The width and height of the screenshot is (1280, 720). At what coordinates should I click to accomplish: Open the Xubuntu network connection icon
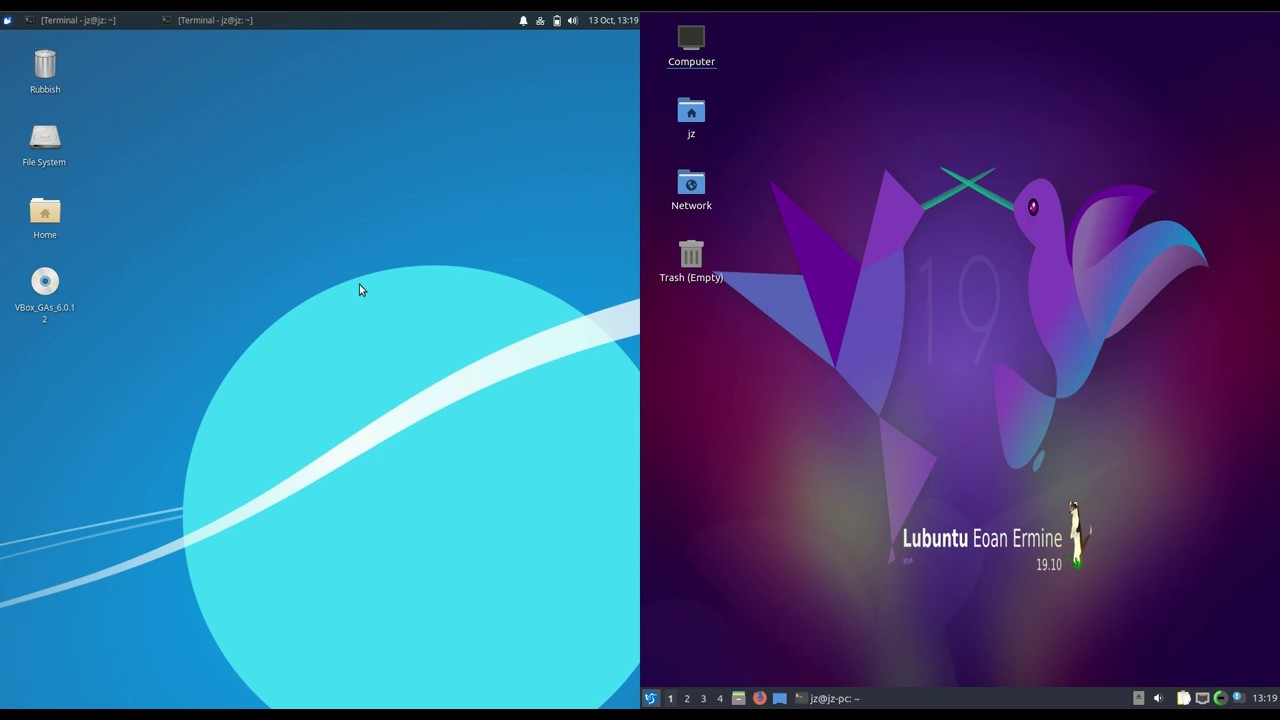click(540, 20)
